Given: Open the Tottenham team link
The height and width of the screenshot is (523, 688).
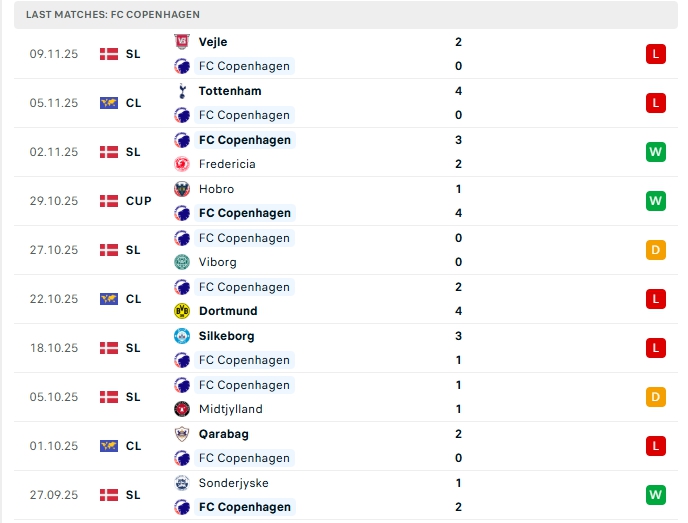Looking at the screenshot, I should coord(230,91).
